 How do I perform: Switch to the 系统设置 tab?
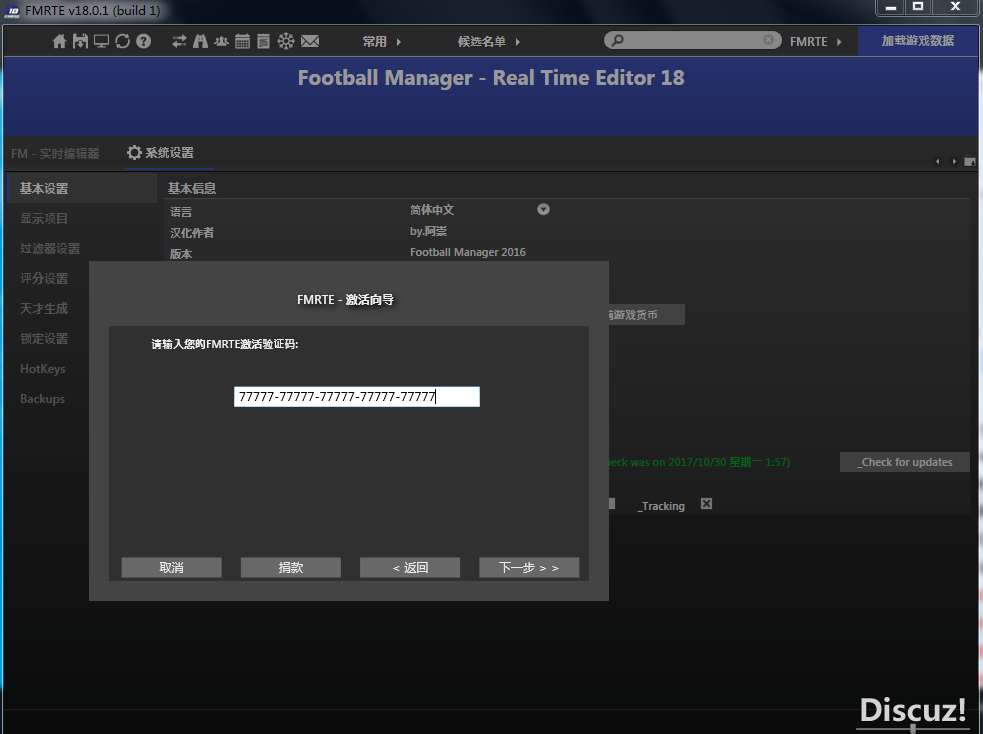point(160,153)
